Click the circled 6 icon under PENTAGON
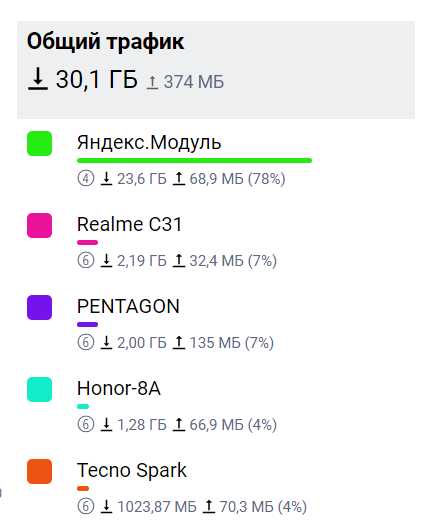This screenshot has height=531, width=435. (86, 342)
